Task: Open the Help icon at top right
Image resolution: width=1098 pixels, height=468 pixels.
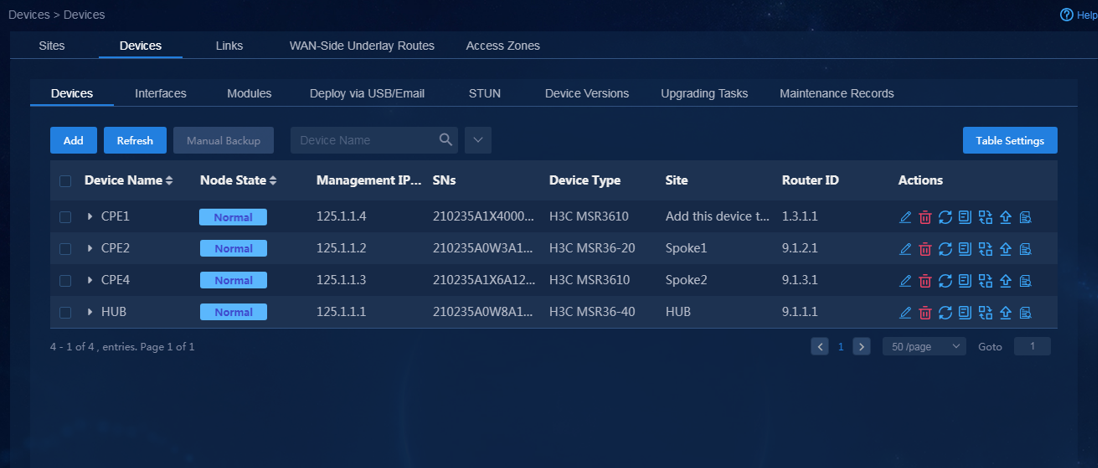Action: 1067,15
